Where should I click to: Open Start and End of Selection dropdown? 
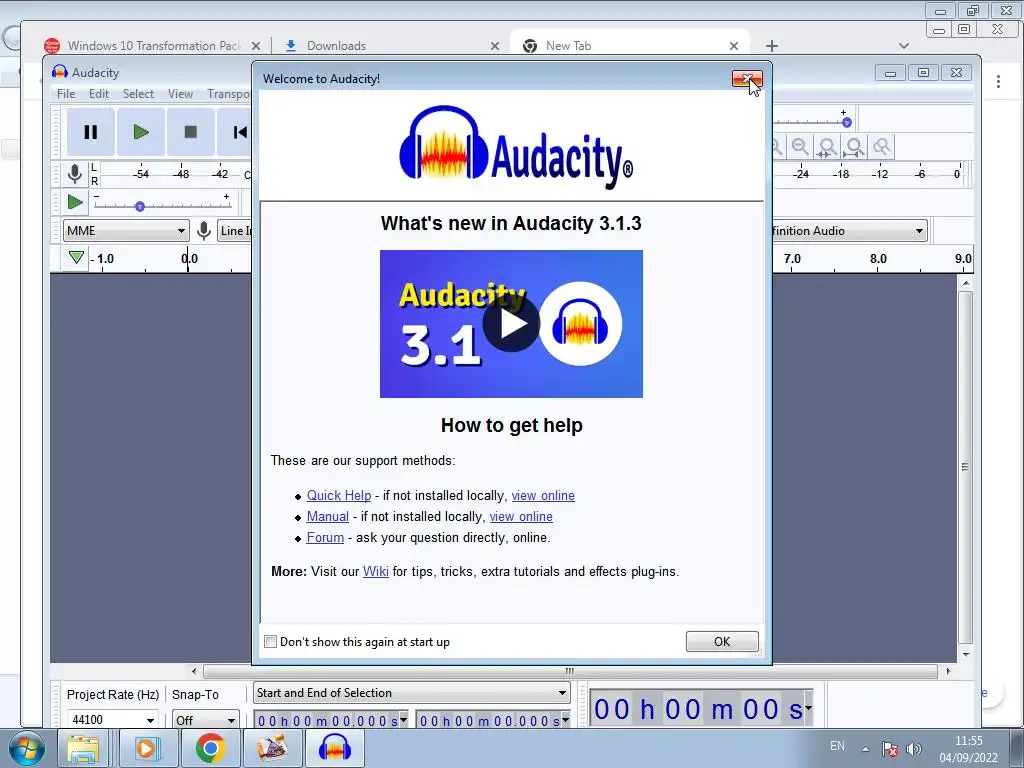point(411,693)
